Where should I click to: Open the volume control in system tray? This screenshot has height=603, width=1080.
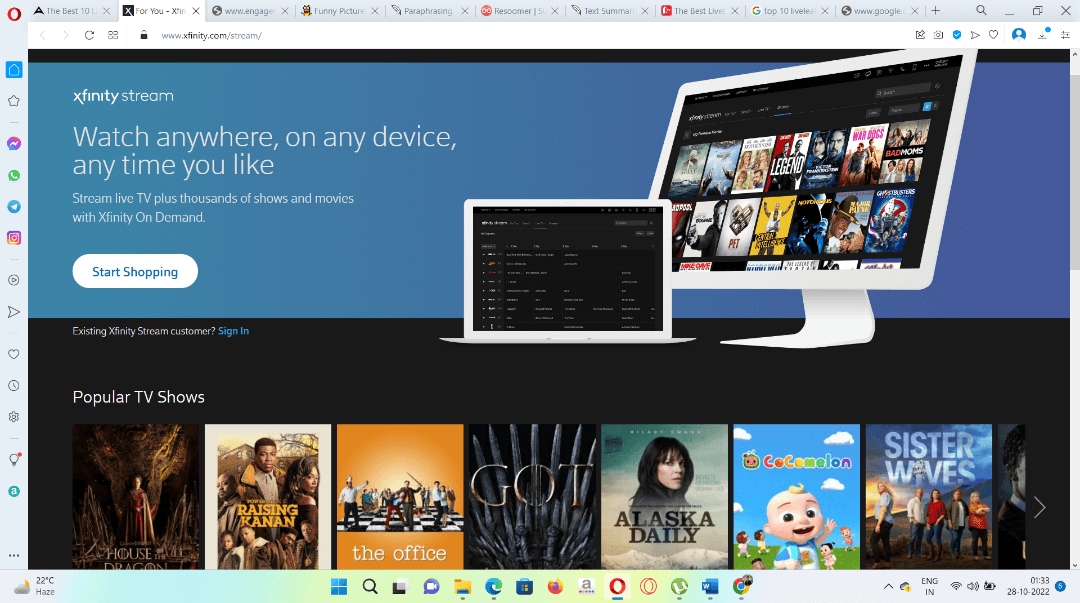(x=973, y=586)
